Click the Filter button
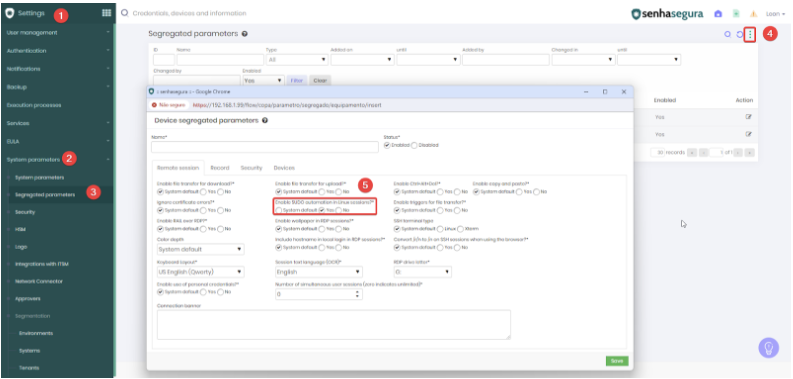The image size is (793, 379). pyautogui.click(x=297, y=80)
